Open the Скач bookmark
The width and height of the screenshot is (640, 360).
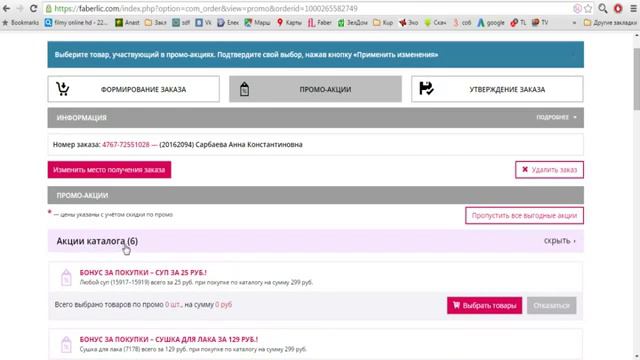[x=435, y=23]
